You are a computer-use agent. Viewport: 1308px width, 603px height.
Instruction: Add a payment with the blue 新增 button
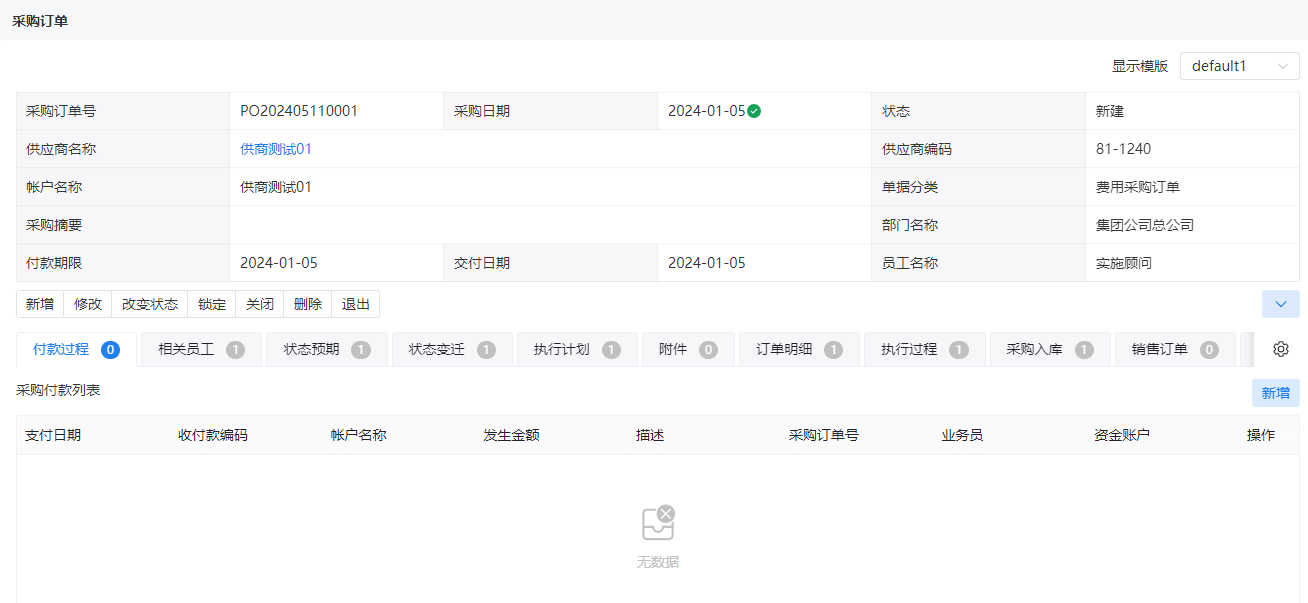tap(1275, 393)
